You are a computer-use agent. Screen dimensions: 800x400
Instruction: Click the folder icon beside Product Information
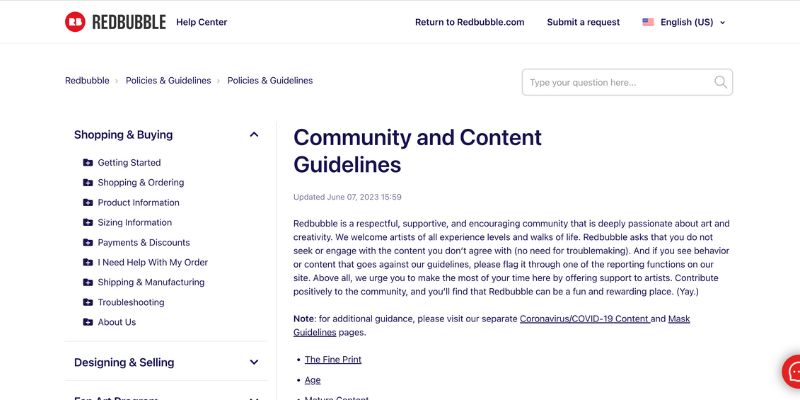coord(88,203)
